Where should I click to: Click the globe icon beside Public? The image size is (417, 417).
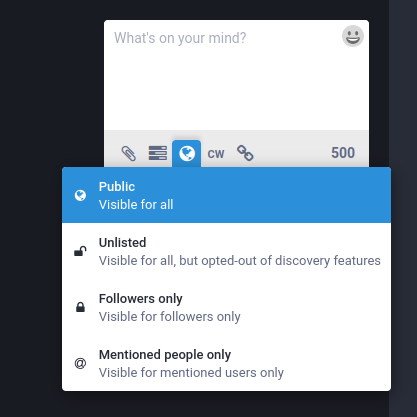pyautogui.click(x=80, y=195)
